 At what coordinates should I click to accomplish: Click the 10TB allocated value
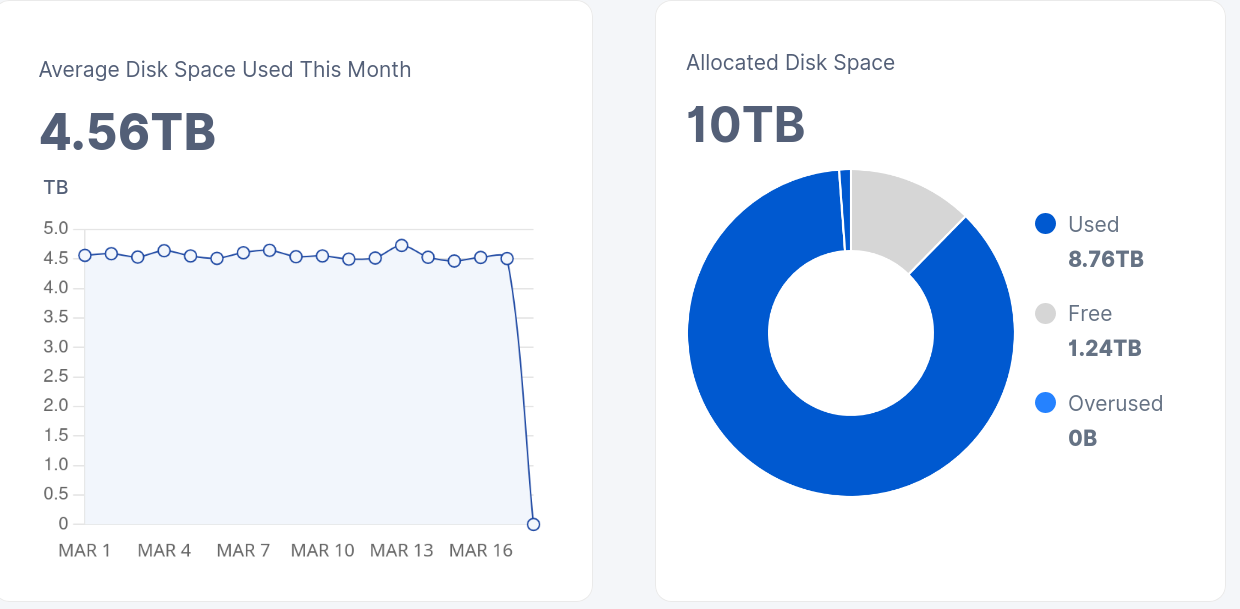click(745, 126)
